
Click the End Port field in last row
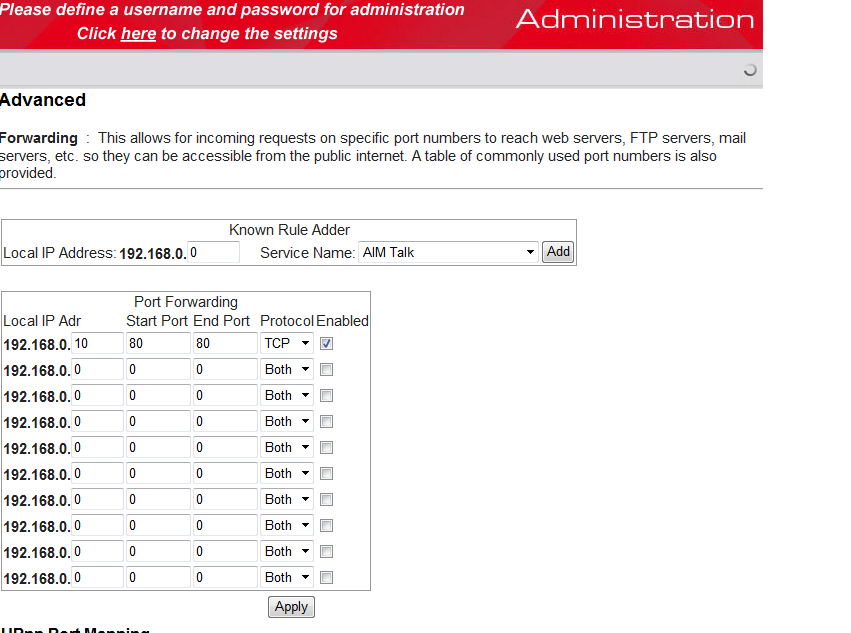[x=225, y=577]
